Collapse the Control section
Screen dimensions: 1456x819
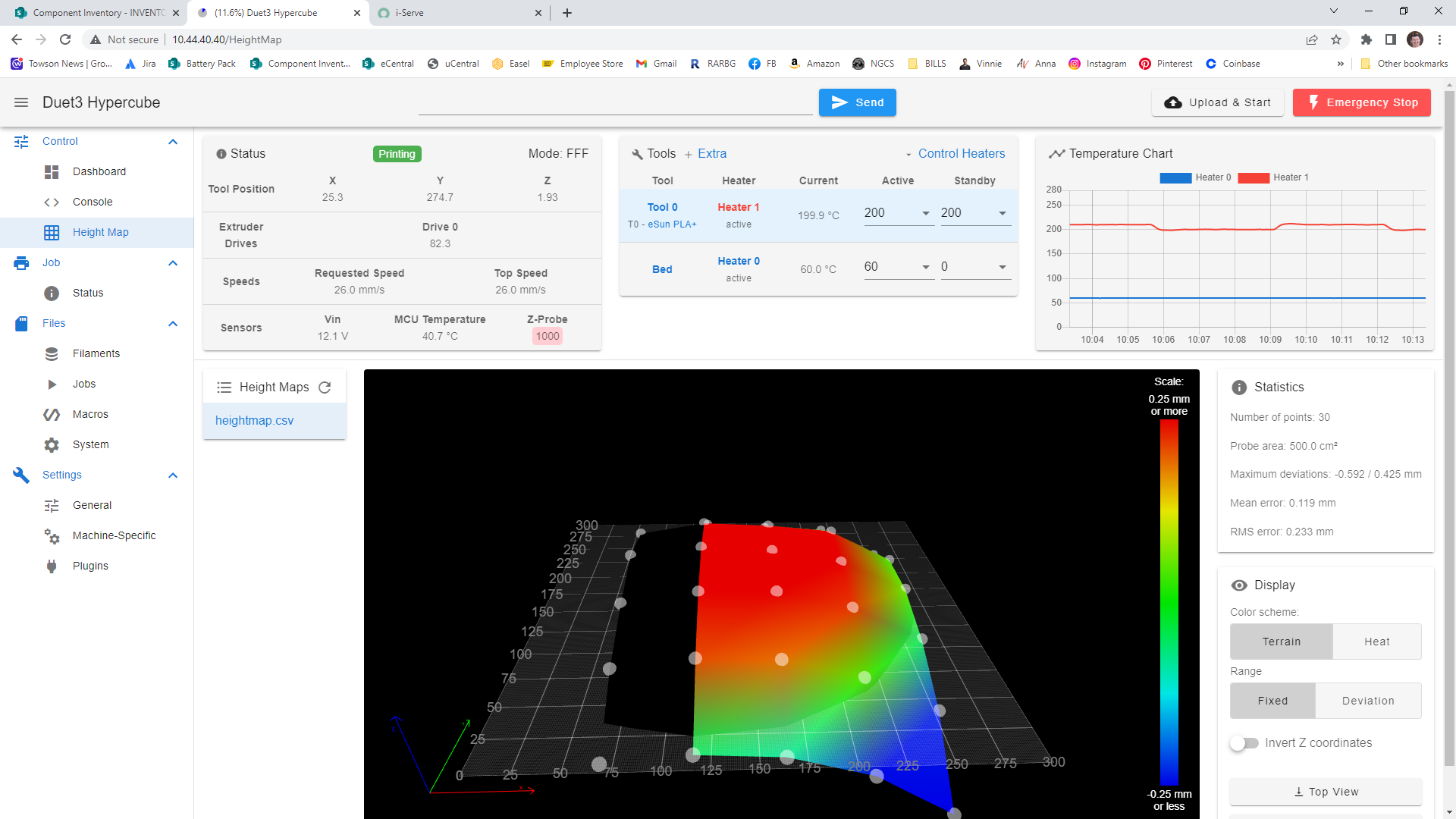point(173,142)
